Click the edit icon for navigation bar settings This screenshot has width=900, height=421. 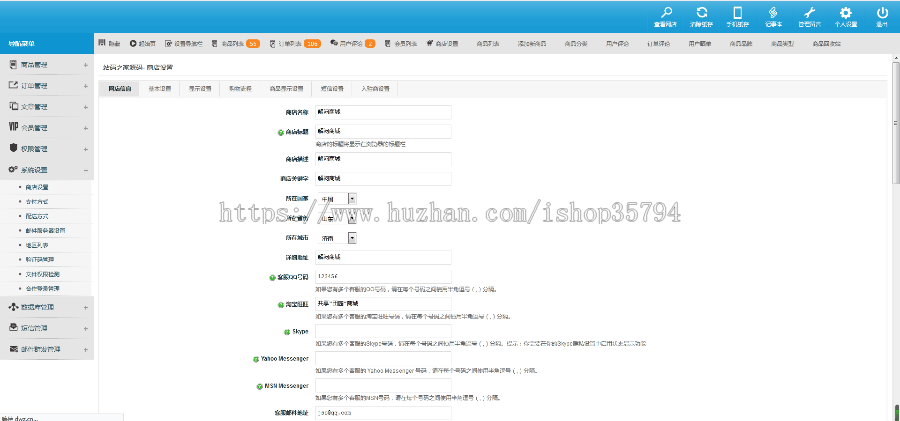169,43
